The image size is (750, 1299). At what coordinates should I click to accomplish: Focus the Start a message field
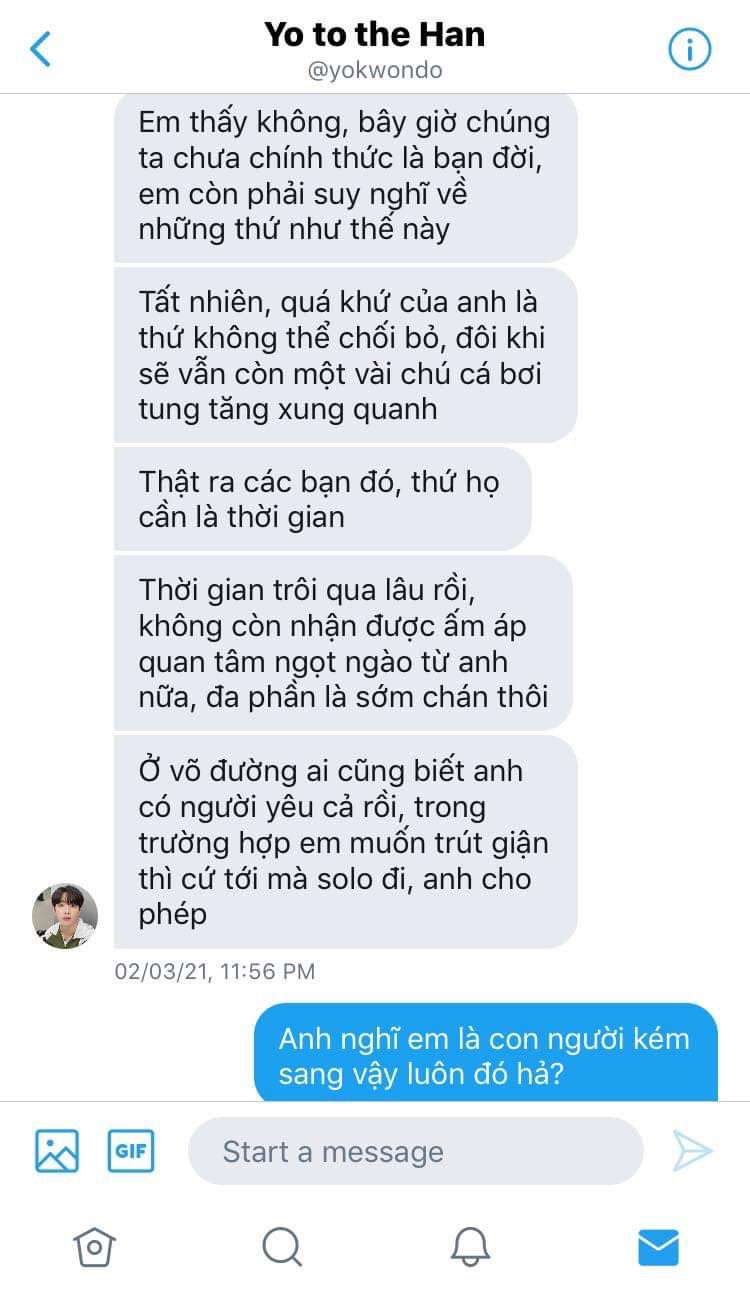point(416,1151)
